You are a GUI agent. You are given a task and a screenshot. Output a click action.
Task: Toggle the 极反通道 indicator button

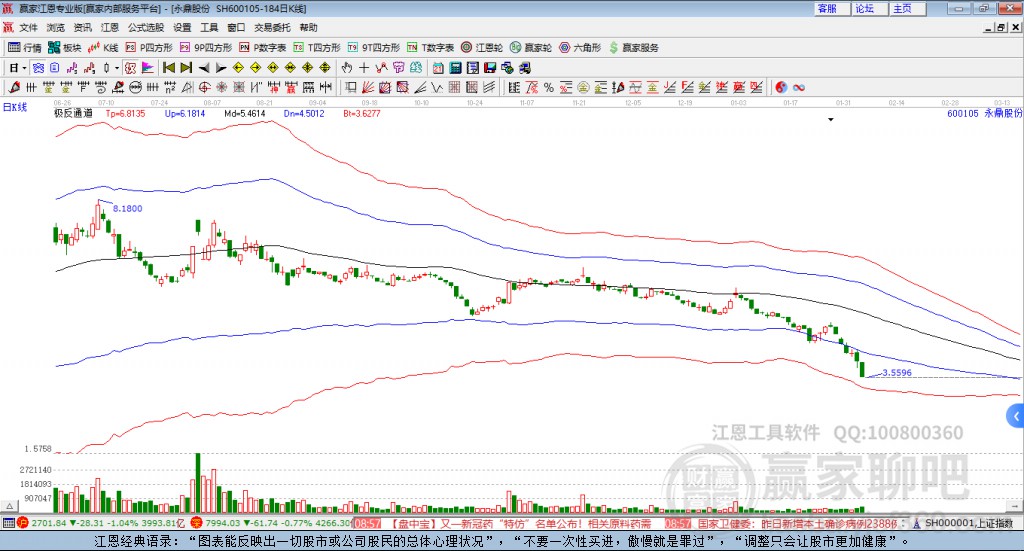click(x=131, y=68)
